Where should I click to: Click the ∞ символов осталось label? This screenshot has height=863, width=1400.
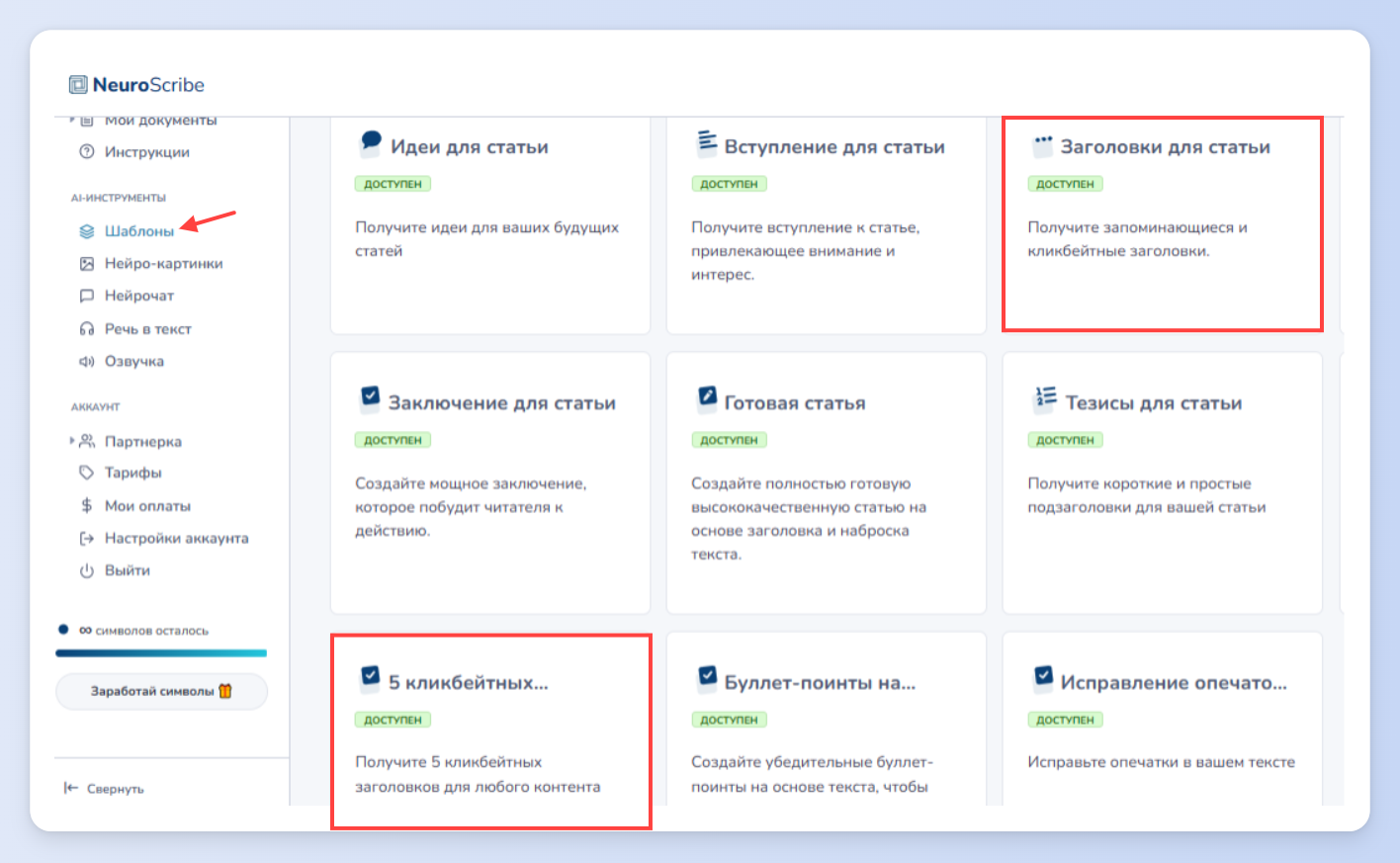[143, 631]
